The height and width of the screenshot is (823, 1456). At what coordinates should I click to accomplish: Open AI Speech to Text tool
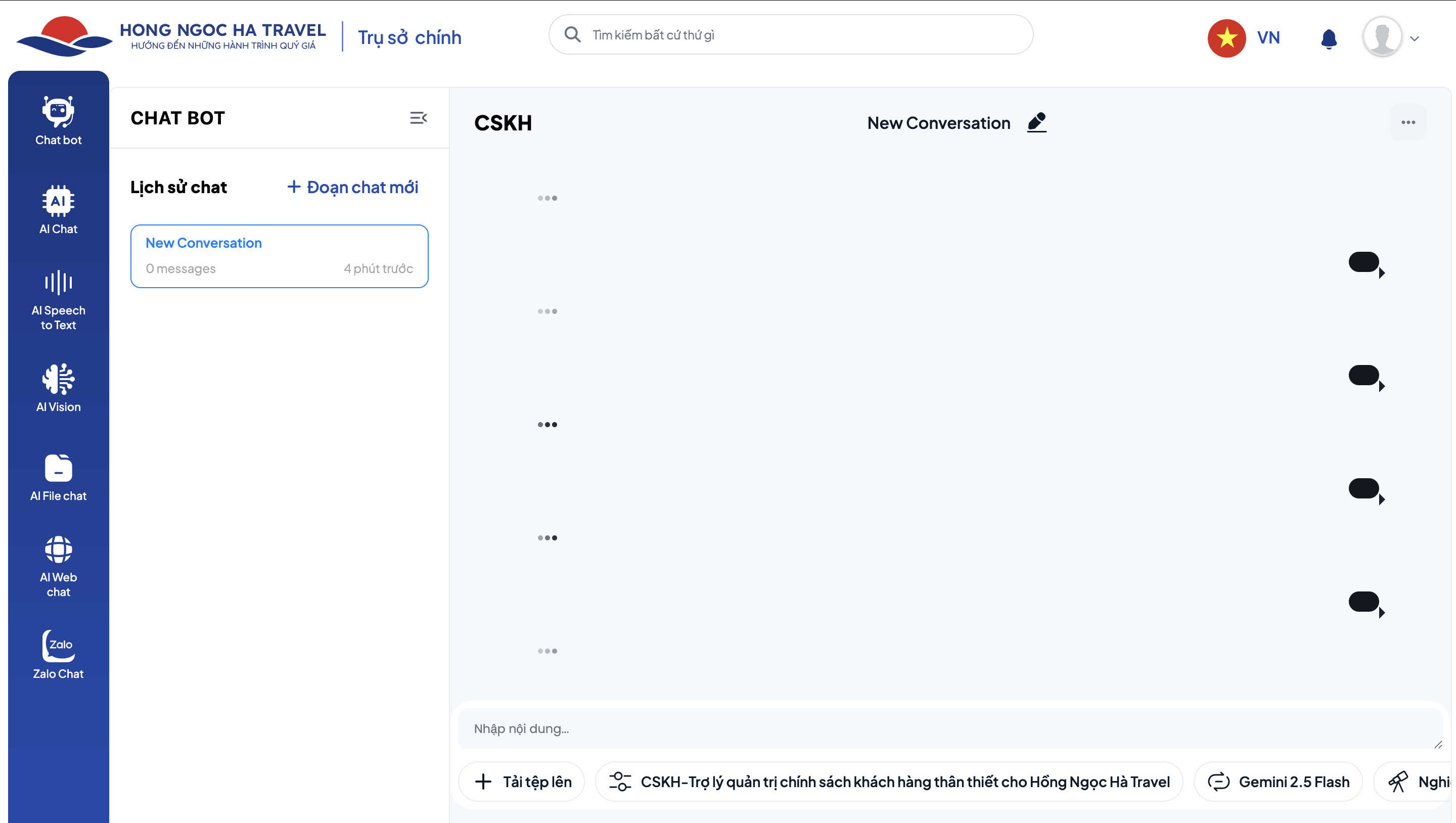[x=58, y=300]
